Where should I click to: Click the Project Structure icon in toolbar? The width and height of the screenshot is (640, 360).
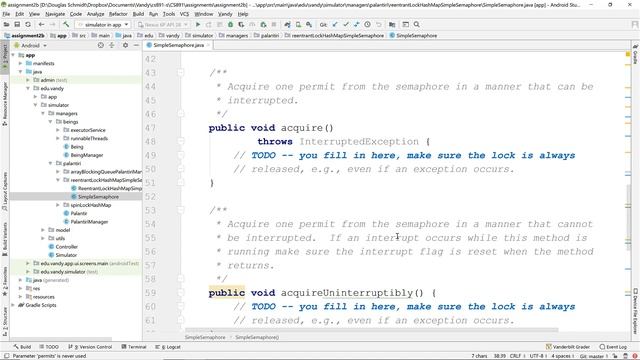coord(392,24)
